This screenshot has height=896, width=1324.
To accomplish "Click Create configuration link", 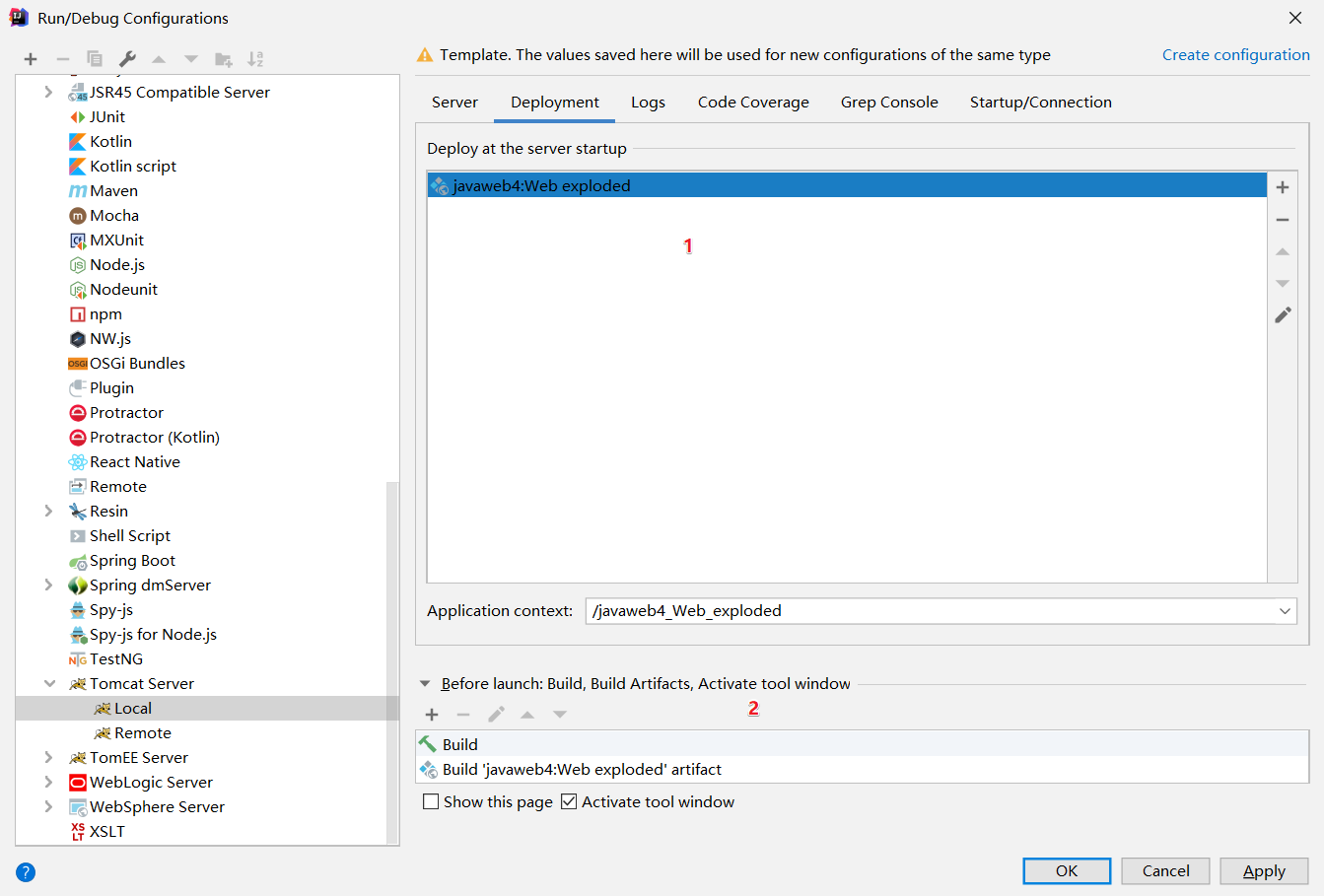I will [x=1235, y=54].
